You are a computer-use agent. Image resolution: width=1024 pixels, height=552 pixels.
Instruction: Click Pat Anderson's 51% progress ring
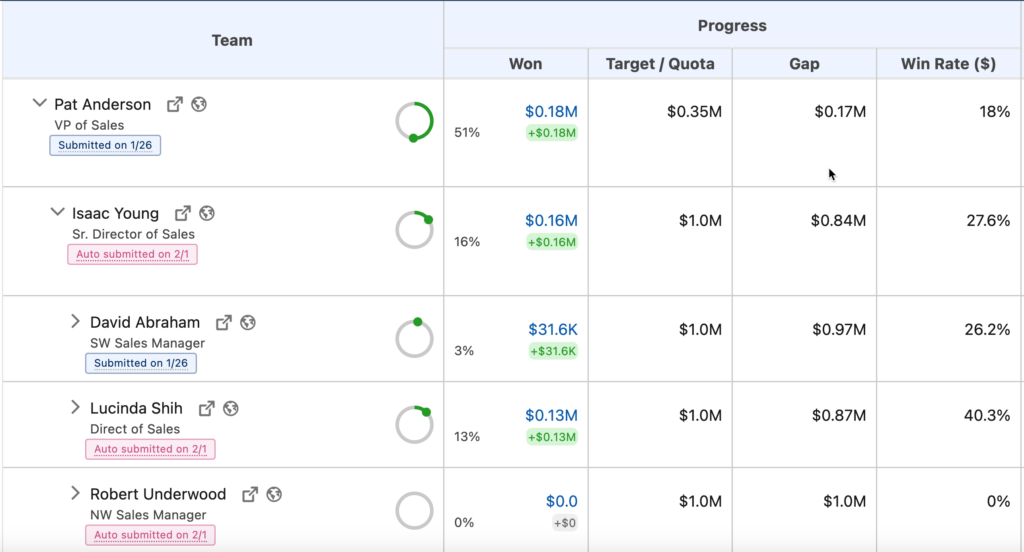coord(414,121)
